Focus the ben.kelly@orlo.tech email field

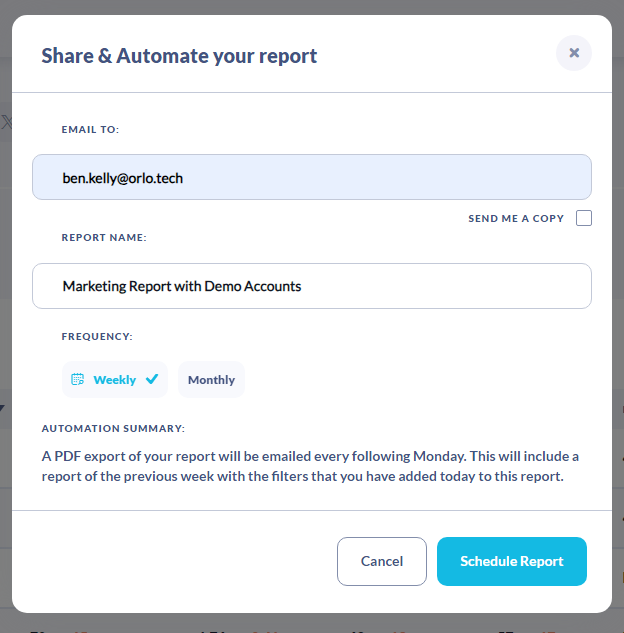[x=312, y=177]
